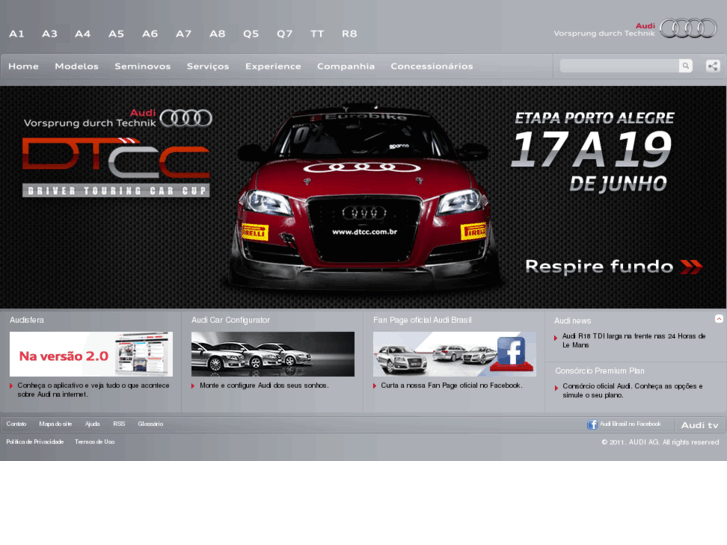The image size is (727, 545).
Task: Select the A1 model link
Action: (17, 34)
